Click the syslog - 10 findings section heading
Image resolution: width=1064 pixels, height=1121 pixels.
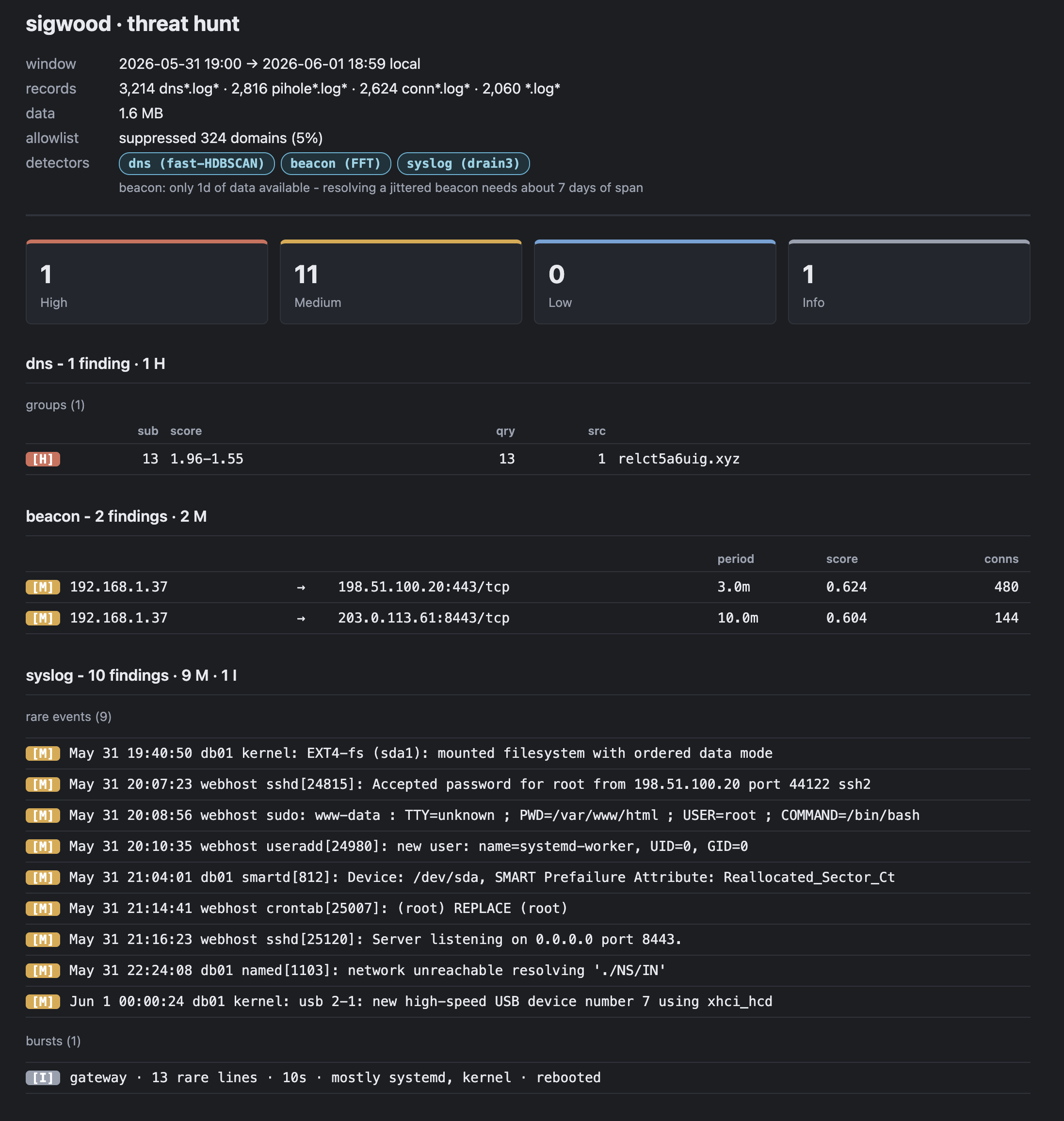pos(131,675)
